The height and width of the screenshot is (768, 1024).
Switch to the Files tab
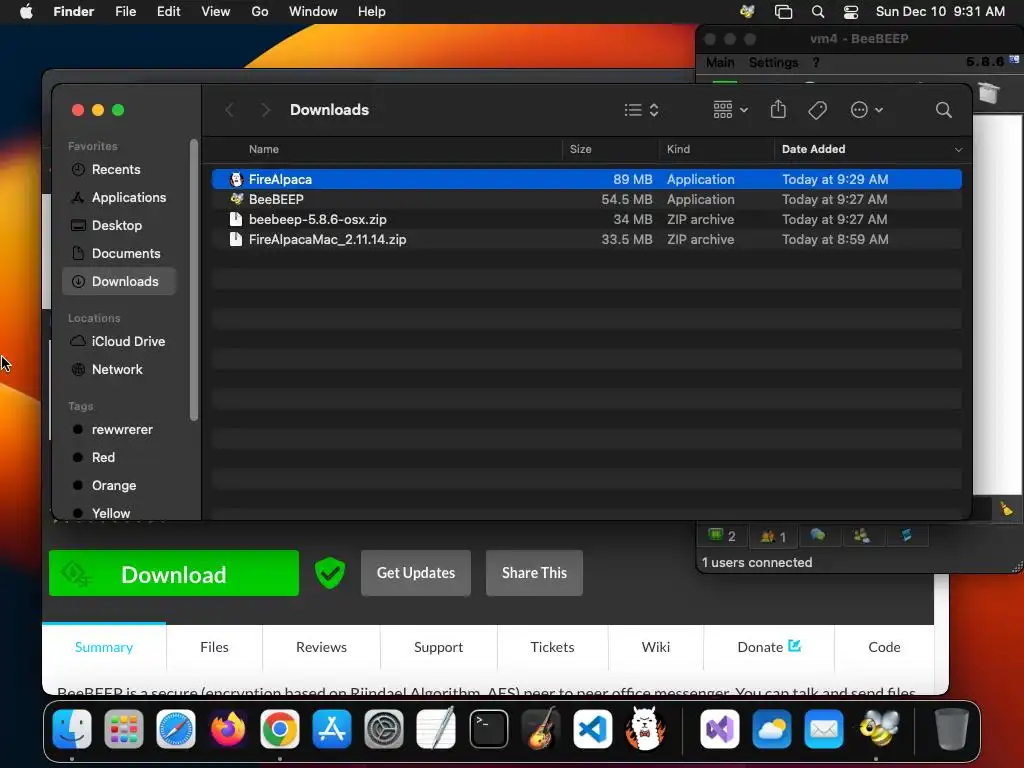[x=214, y=647]
